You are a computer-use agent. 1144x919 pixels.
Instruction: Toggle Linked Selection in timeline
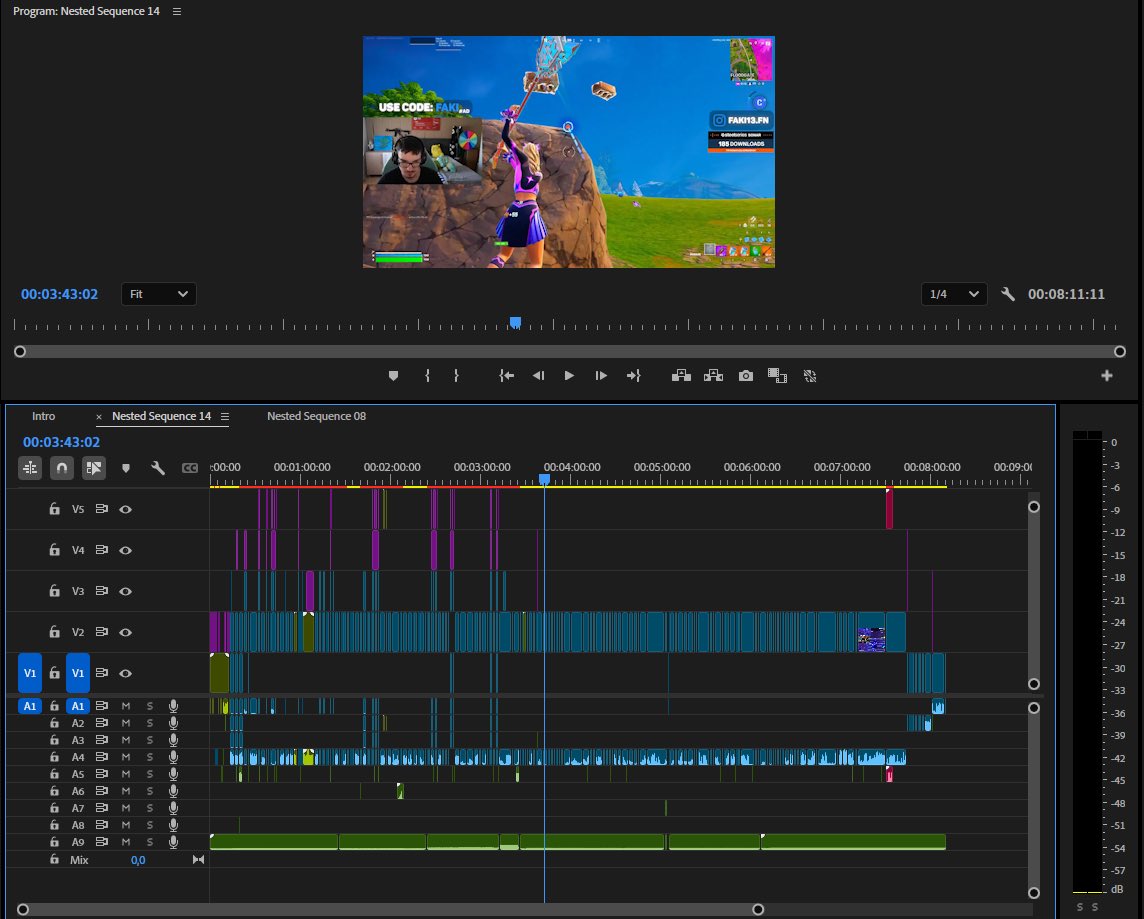(x=94, y=468)
